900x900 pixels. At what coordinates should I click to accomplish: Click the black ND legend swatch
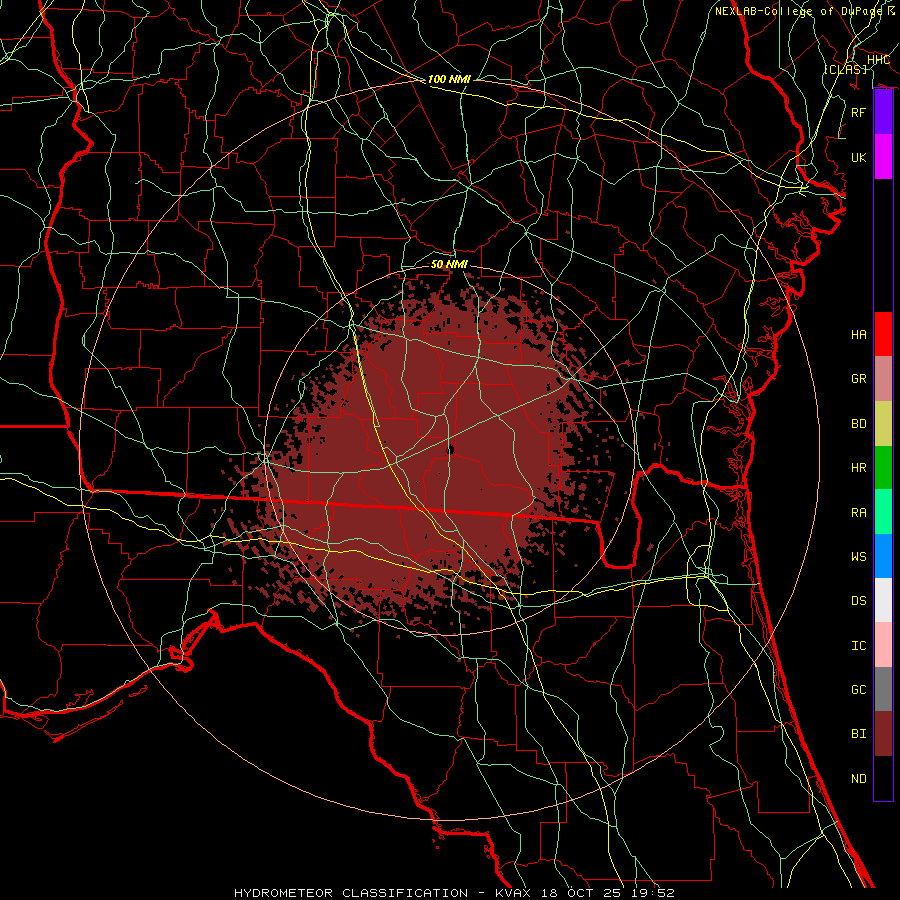pos(883,778)
